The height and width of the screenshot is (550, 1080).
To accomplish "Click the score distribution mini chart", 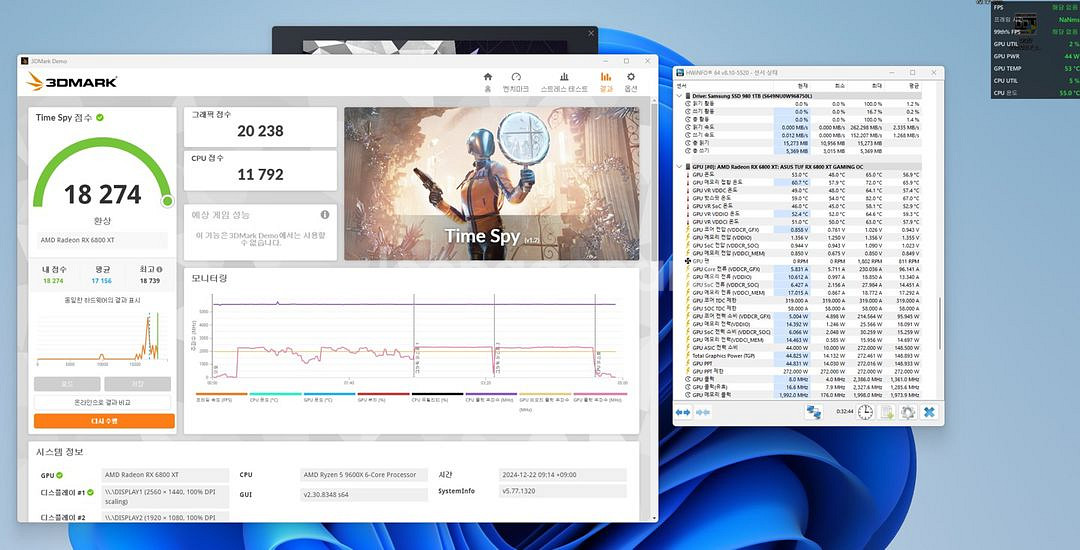I will tap(102, 337).
